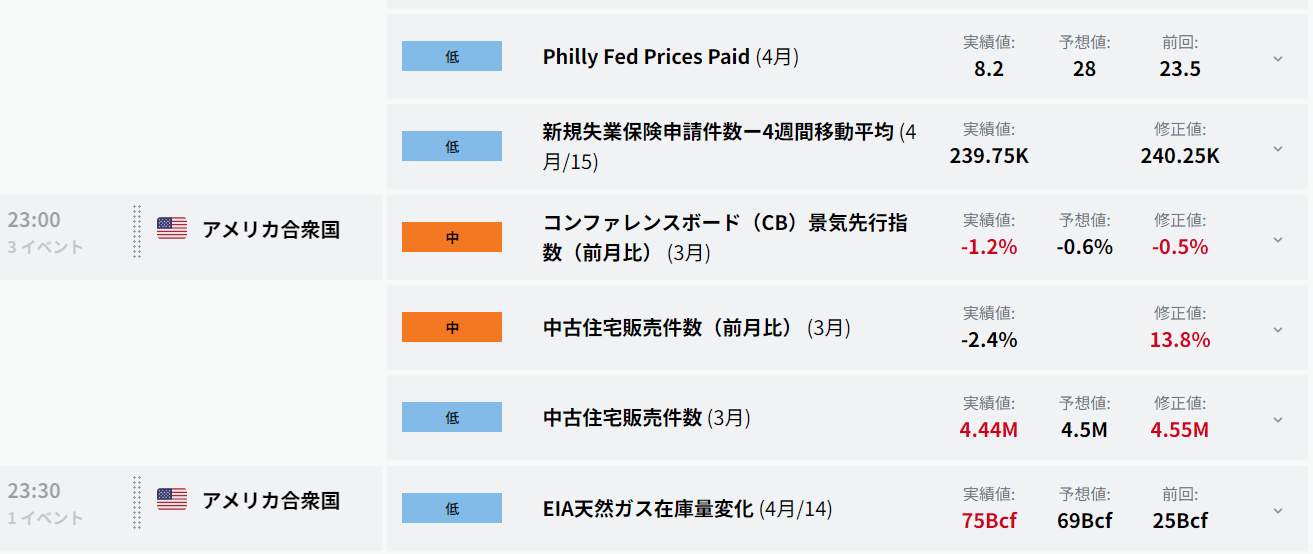1313x554 pixels.
Task: Click the US flag icon at 23:30
Action: pos(172,500)
